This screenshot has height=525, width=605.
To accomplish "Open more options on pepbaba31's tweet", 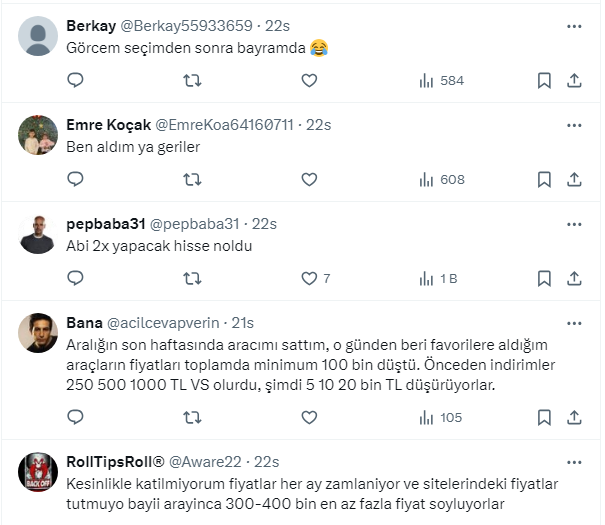I will point(574,224).
